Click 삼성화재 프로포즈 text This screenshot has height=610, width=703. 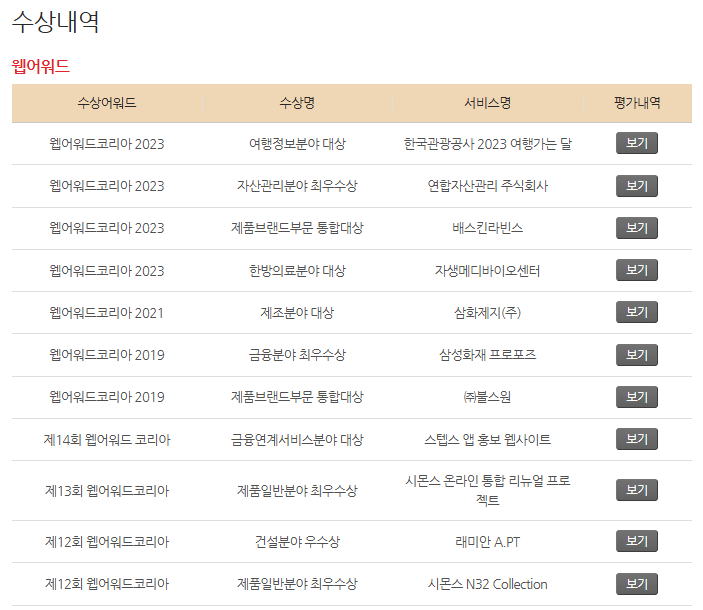coord(487,355)
